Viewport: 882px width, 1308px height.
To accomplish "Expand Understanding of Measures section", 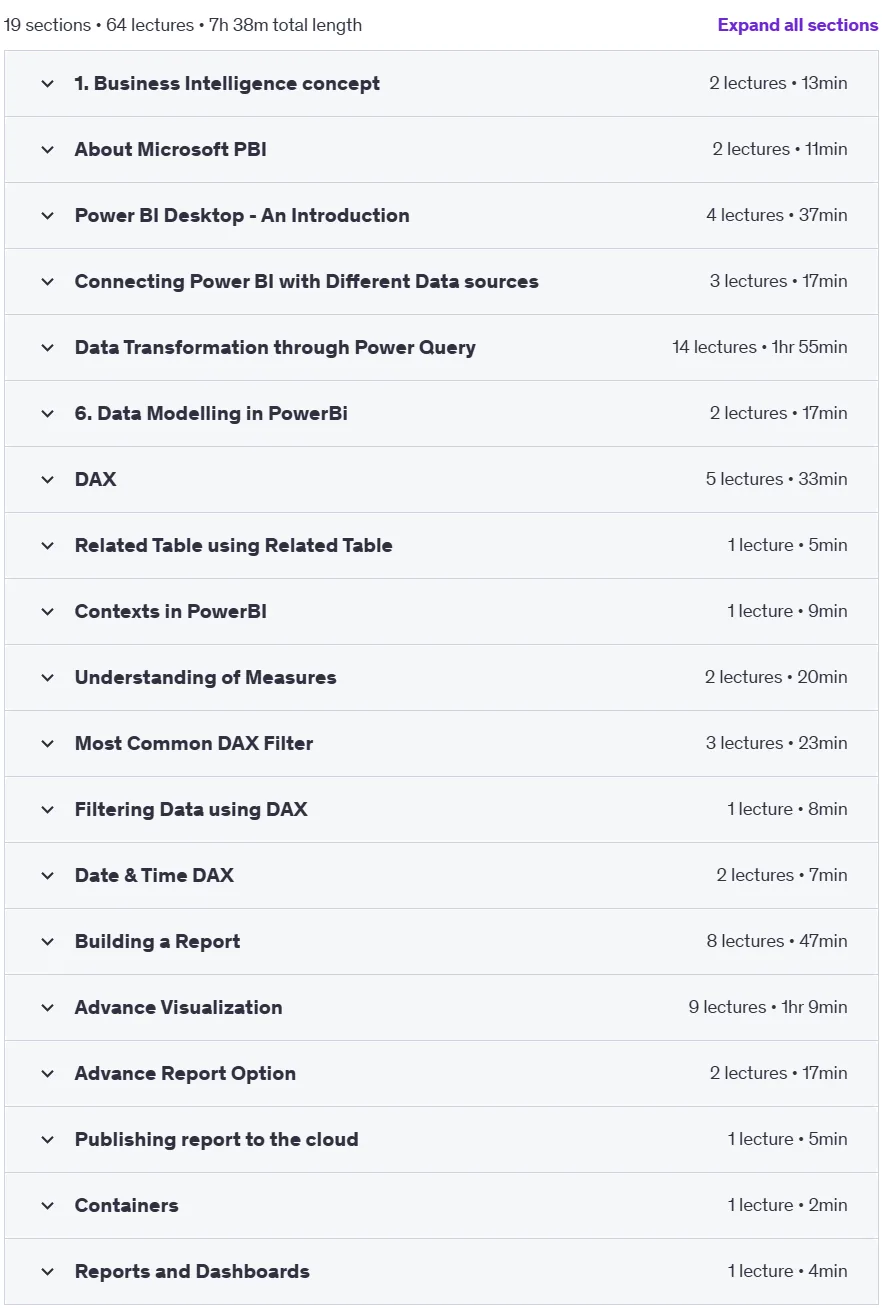I will (441, 678).
